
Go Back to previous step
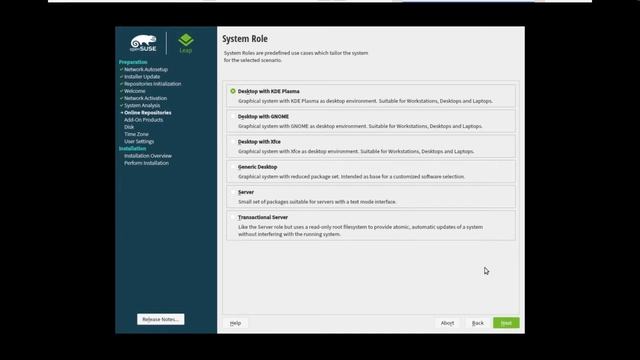pos(478,323)
